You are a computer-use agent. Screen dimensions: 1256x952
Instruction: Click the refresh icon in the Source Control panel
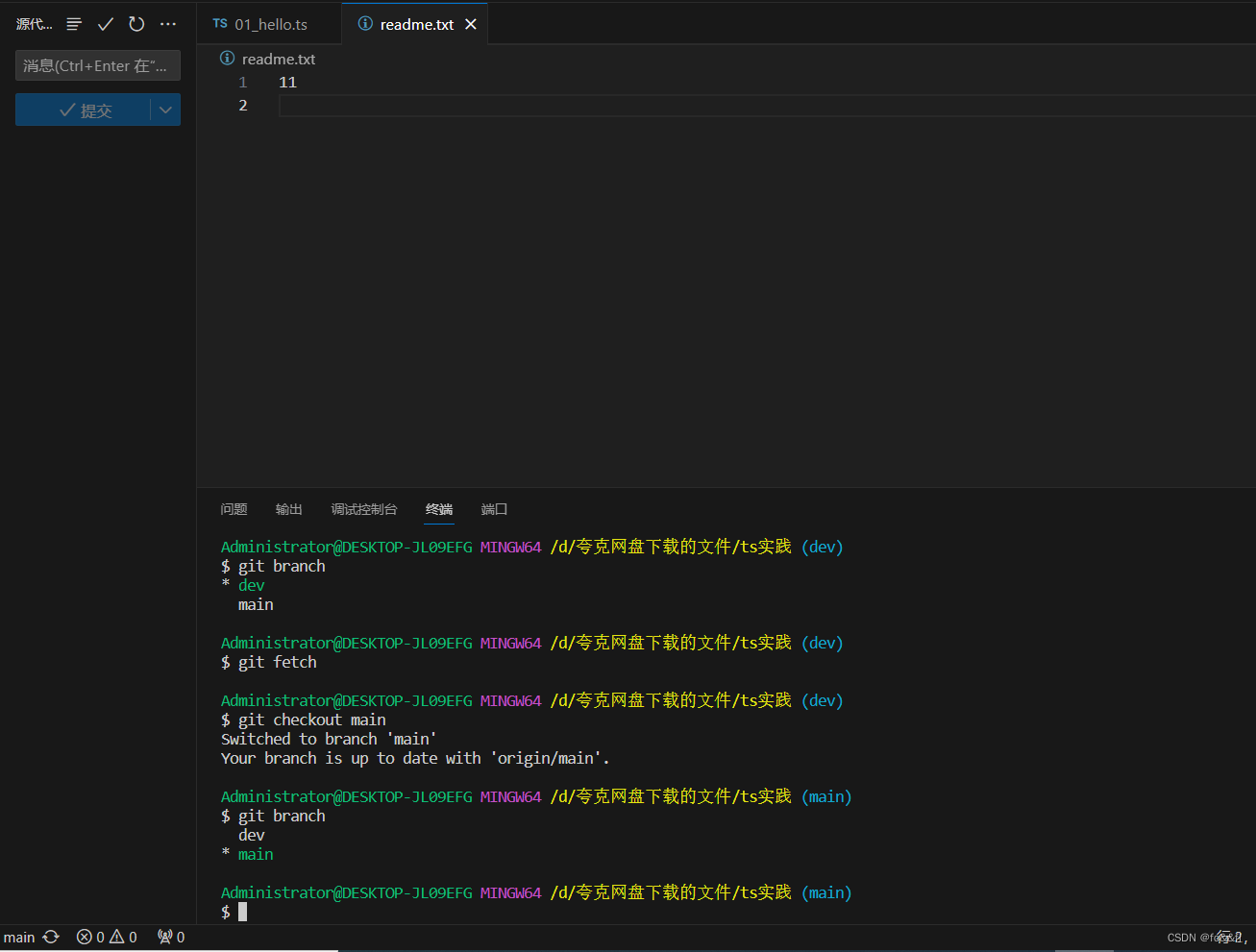click(x=136, y=23)
